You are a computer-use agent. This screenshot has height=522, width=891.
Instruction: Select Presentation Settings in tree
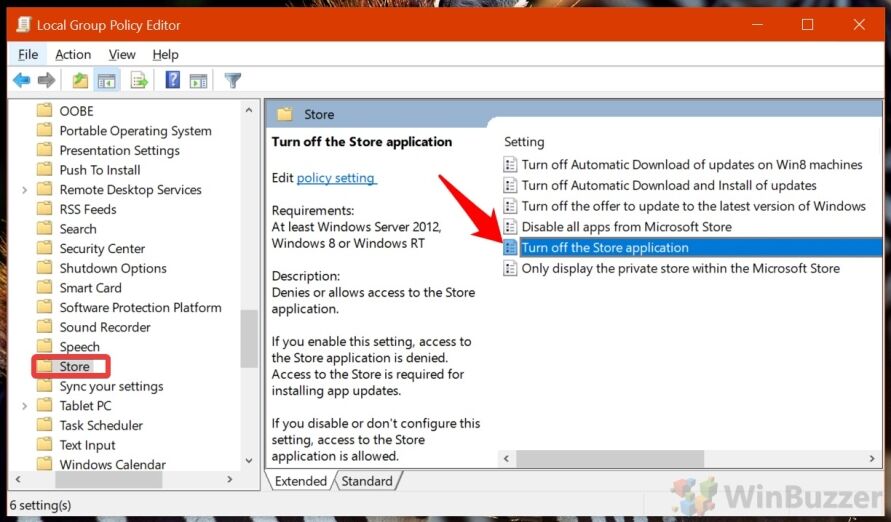(119, 150)
